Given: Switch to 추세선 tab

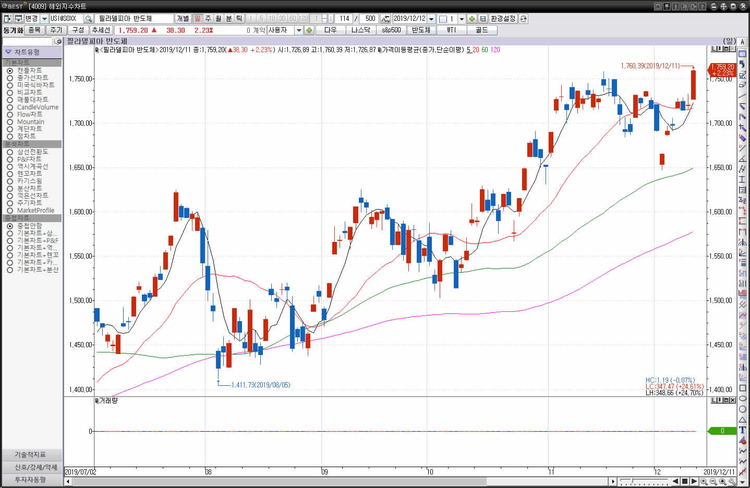Looking at the screenshot, I should point(101,30).
